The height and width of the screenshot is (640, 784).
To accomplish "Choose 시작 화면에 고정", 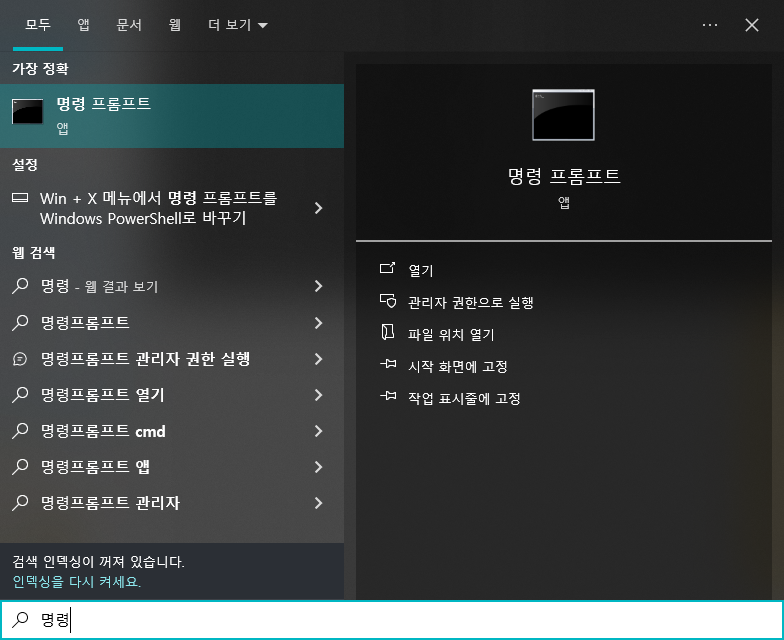I will (x=458, y=366).
